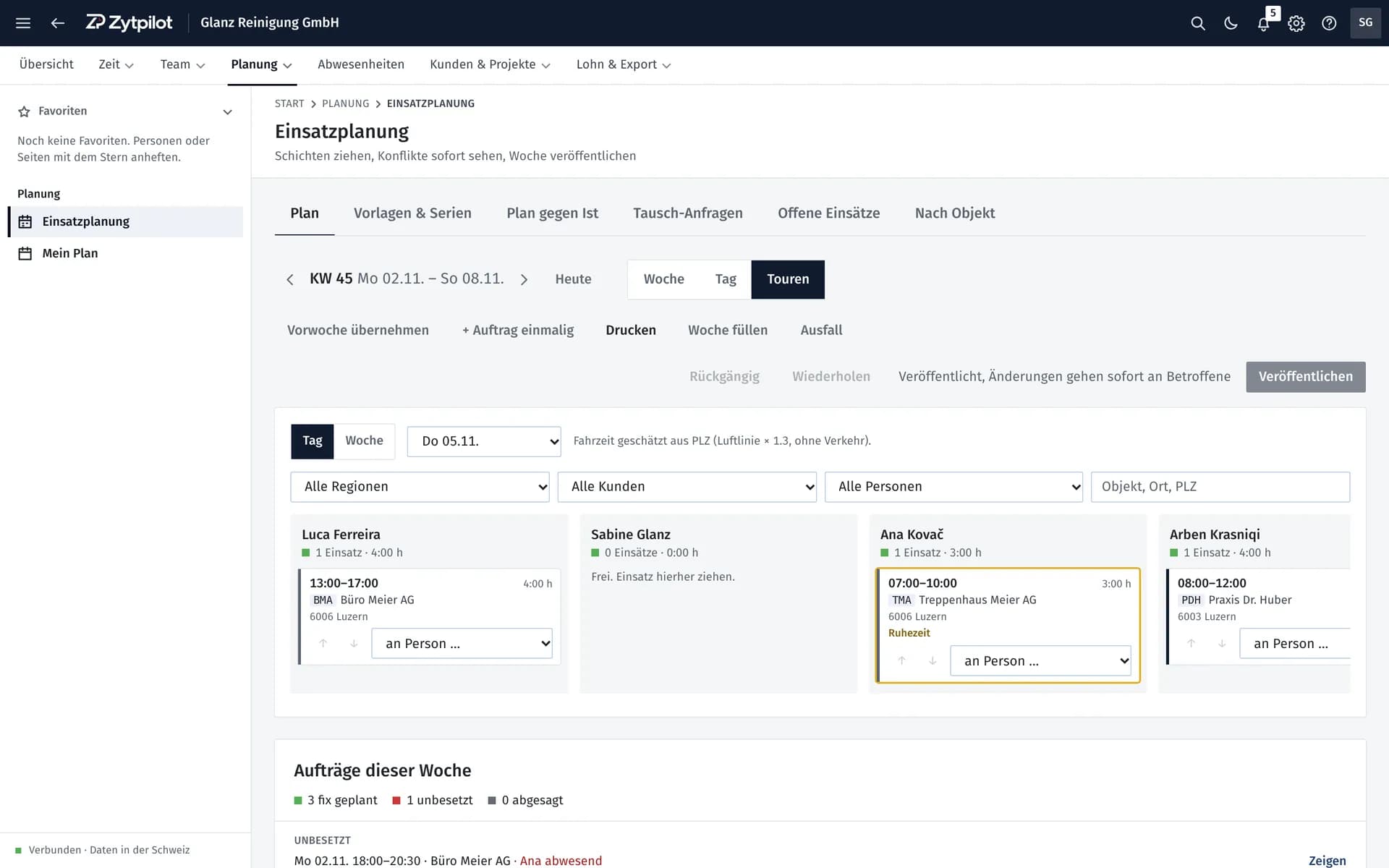The width and height of the screenshot is (1389, 868).
Task: Open notifications bell with badge 5
Action: point(1264,23)
